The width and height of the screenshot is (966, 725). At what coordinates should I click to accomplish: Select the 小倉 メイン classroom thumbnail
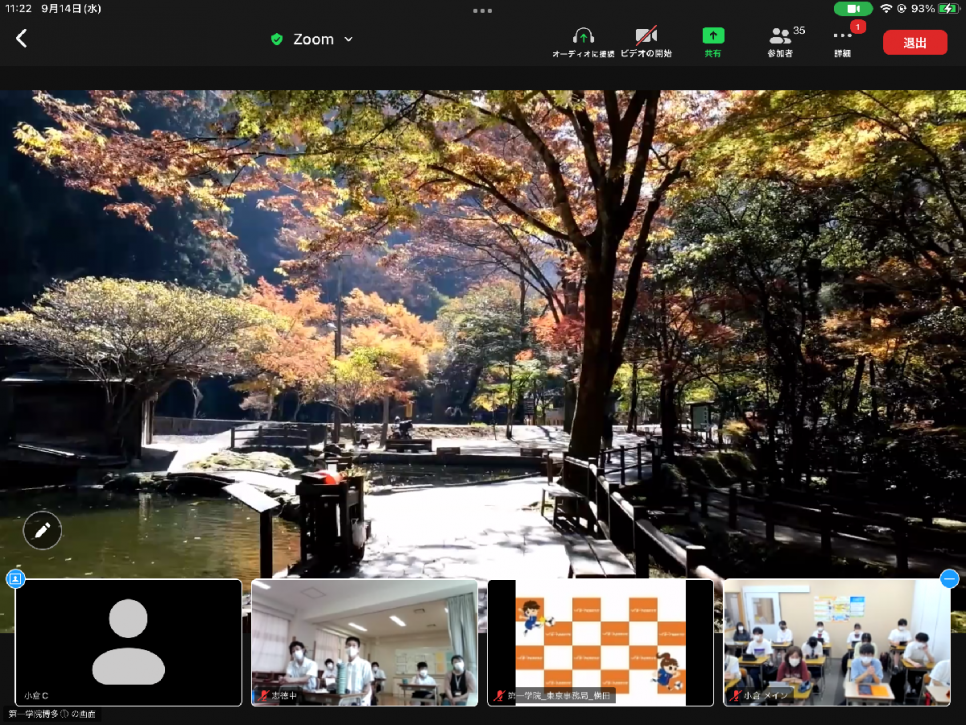[x=836, y=642]
